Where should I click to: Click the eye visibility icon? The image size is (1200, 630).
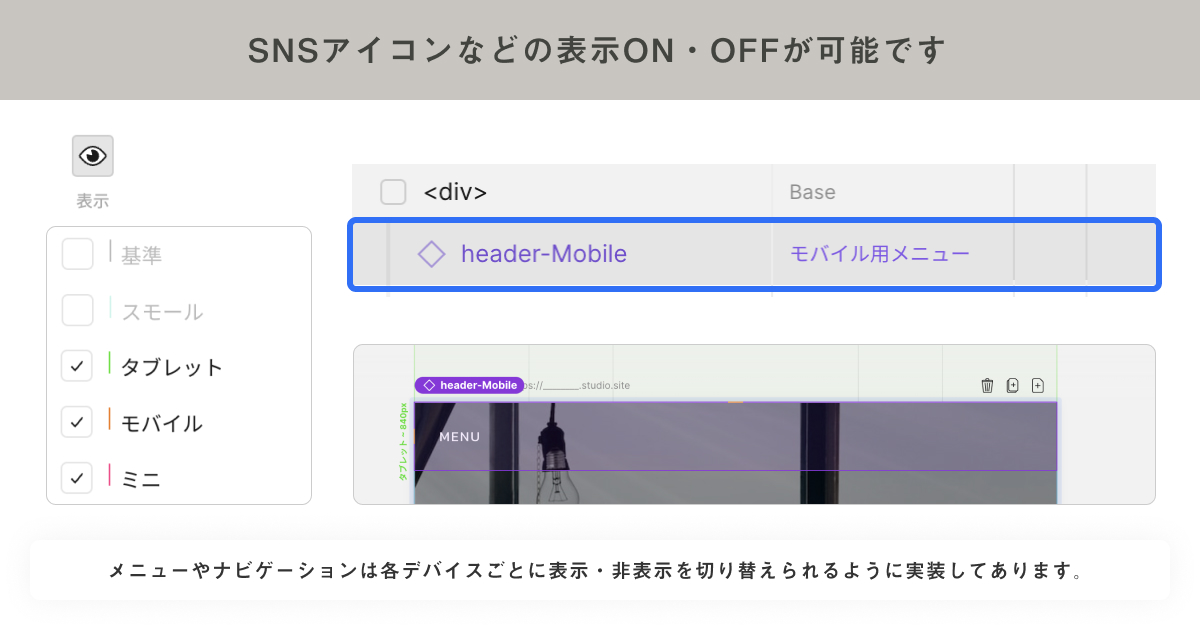[93, 156]
